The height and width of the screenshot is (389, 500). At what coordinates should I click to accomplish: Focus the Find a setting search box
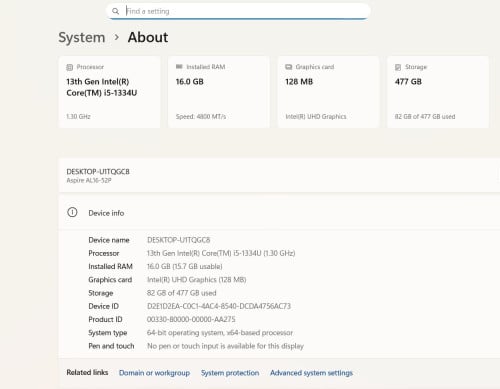238,11
